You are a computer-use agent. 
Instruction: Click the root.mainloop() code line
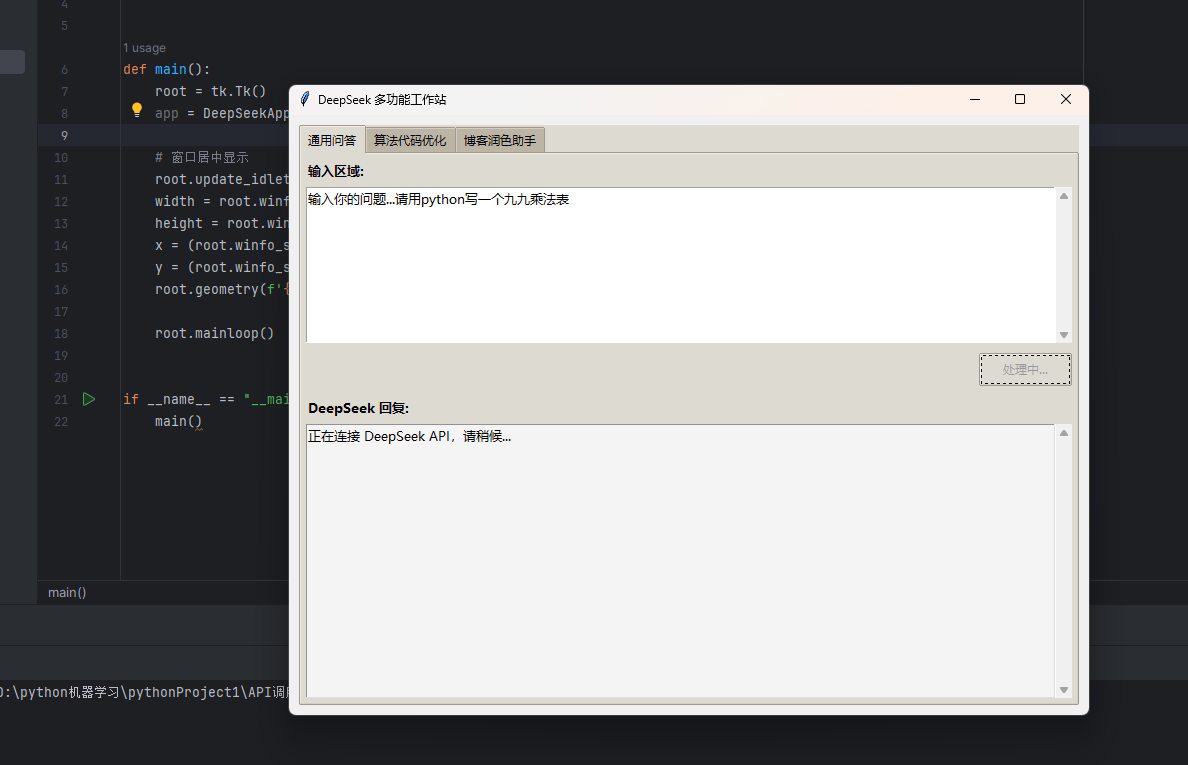[x=214, y=333]
